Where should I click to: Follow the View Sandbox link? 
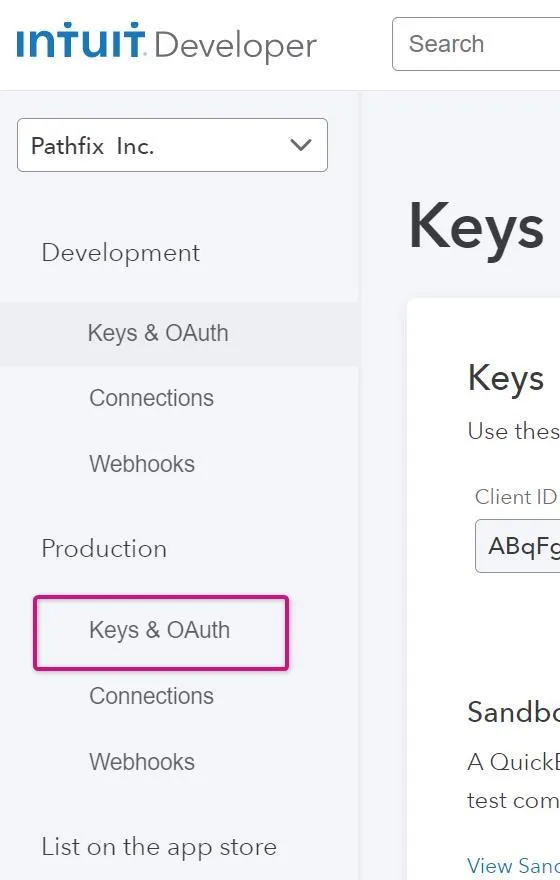click(x=513, y=865)
